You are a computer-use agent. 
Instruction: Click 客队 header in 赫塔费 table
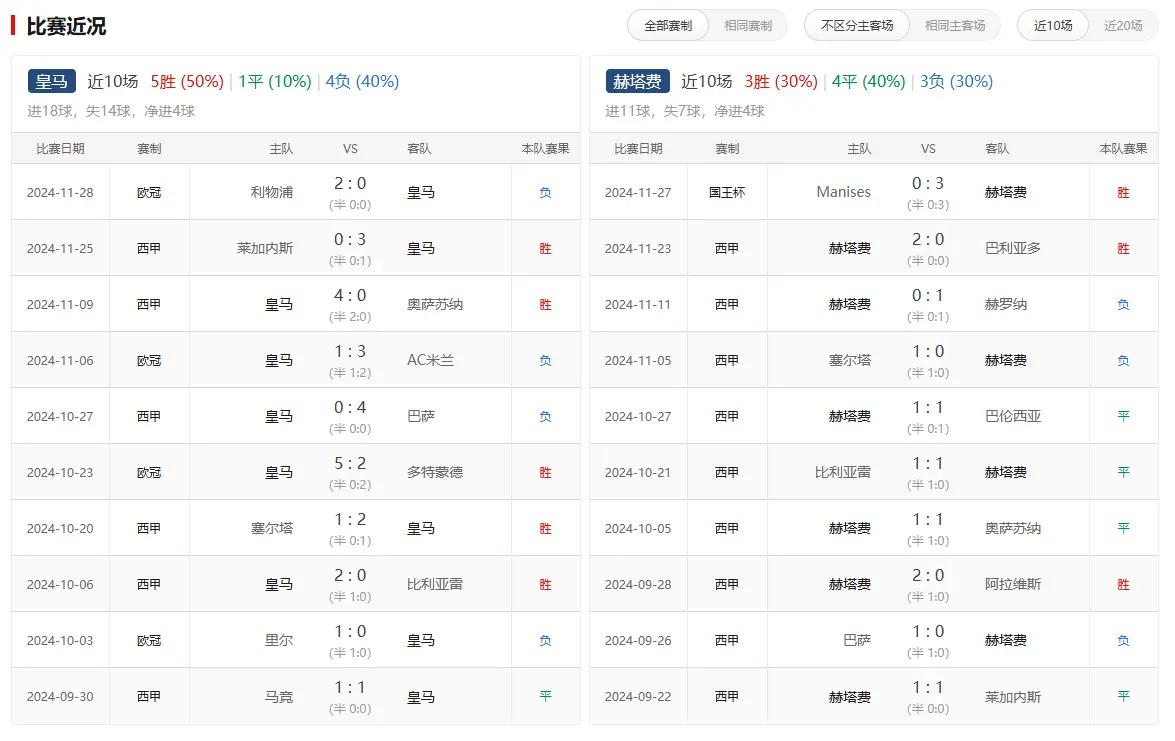click(x=997, y=148)
